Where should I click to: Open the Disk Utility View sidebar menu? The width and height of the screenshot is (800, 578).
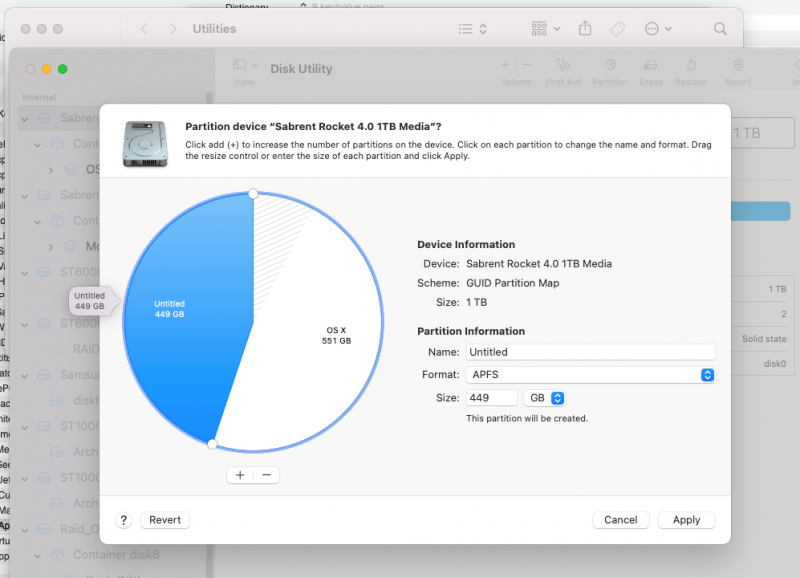pyautogui.click(x=245, y=65)
